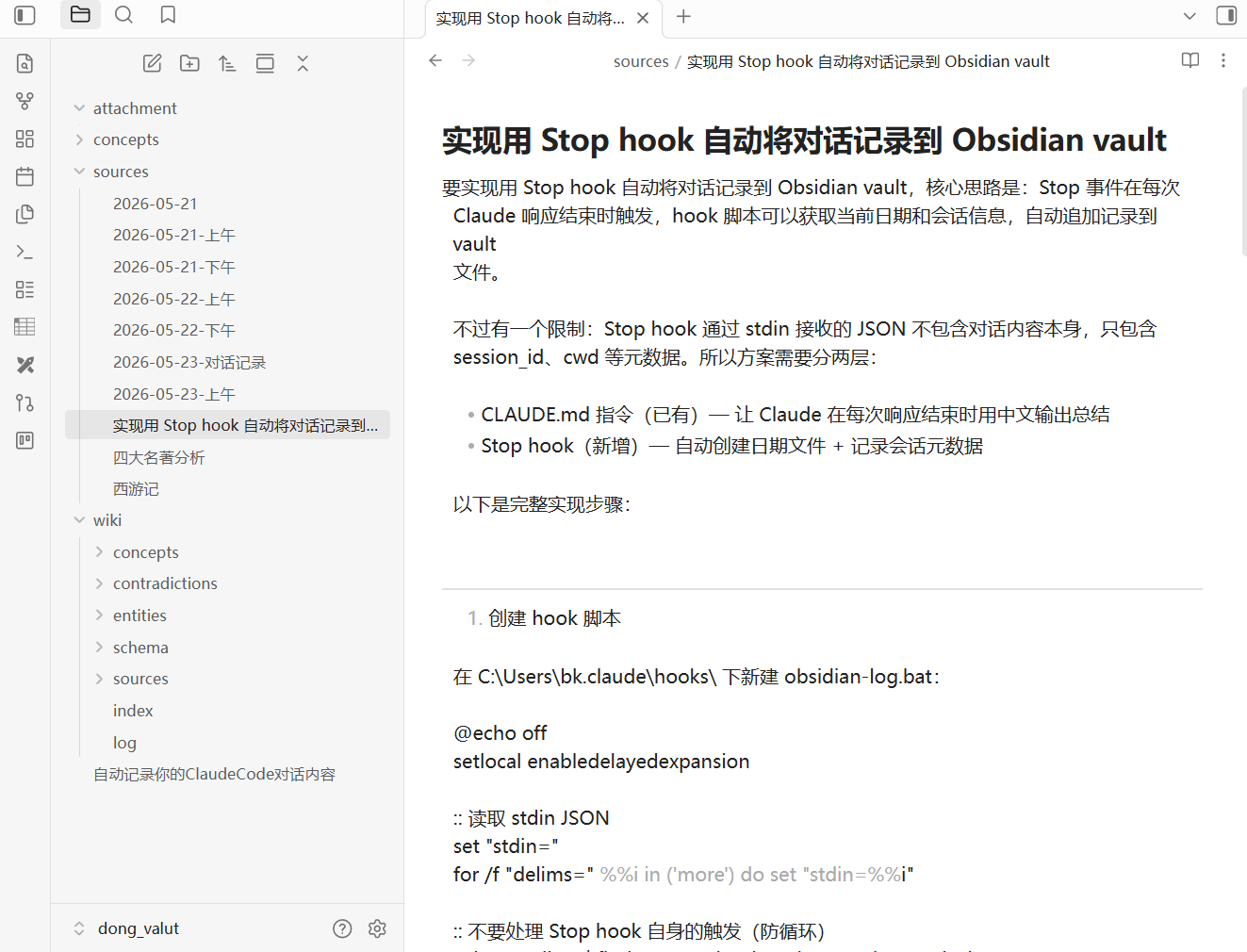Change the file sort order
The image size is (1247, 952).
tap(227, 63)
